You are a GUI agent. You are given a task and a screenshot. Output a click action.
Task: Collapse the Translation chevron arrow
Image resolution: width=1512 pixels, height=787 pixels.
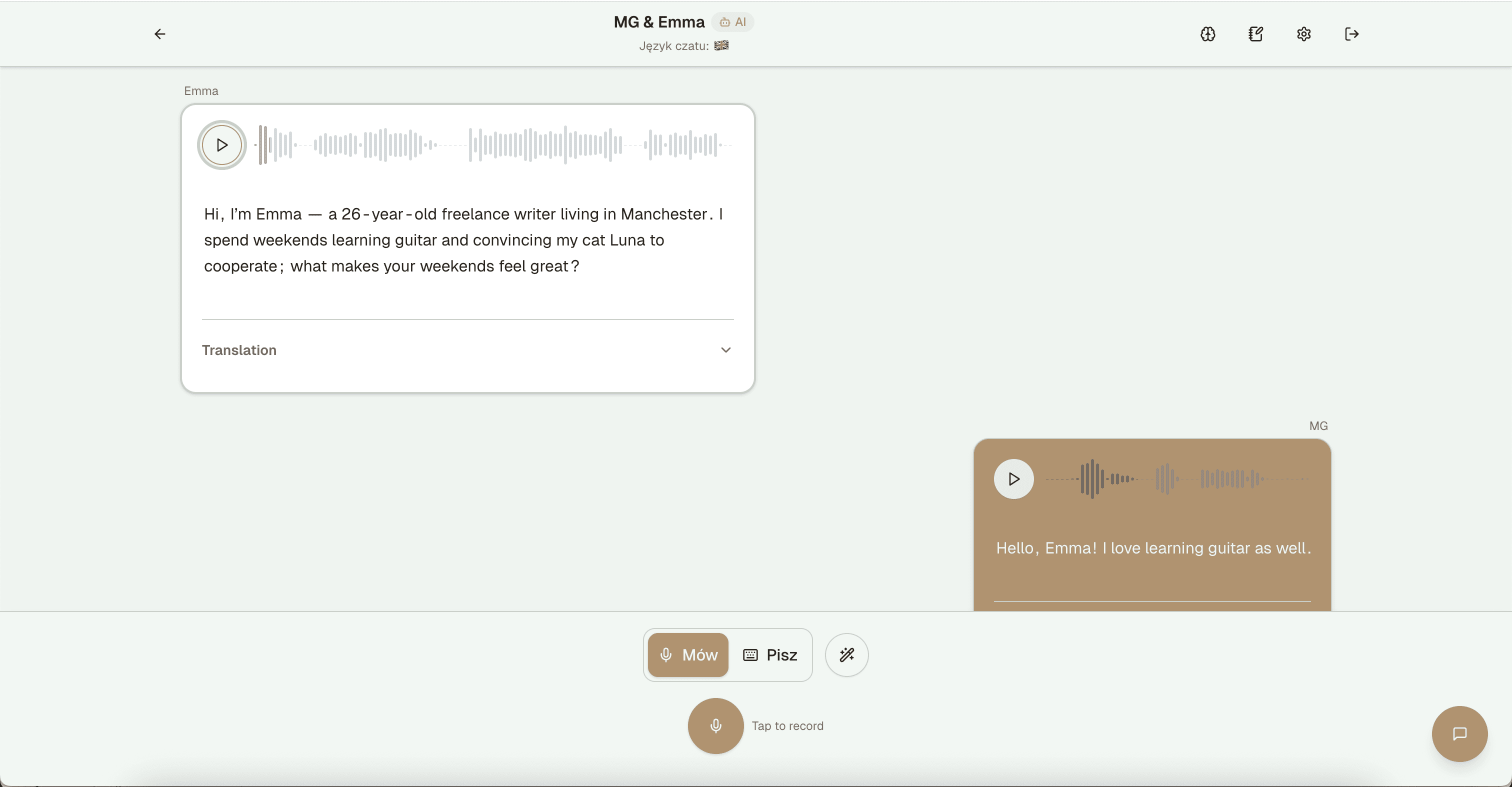[x=726, y=350]
